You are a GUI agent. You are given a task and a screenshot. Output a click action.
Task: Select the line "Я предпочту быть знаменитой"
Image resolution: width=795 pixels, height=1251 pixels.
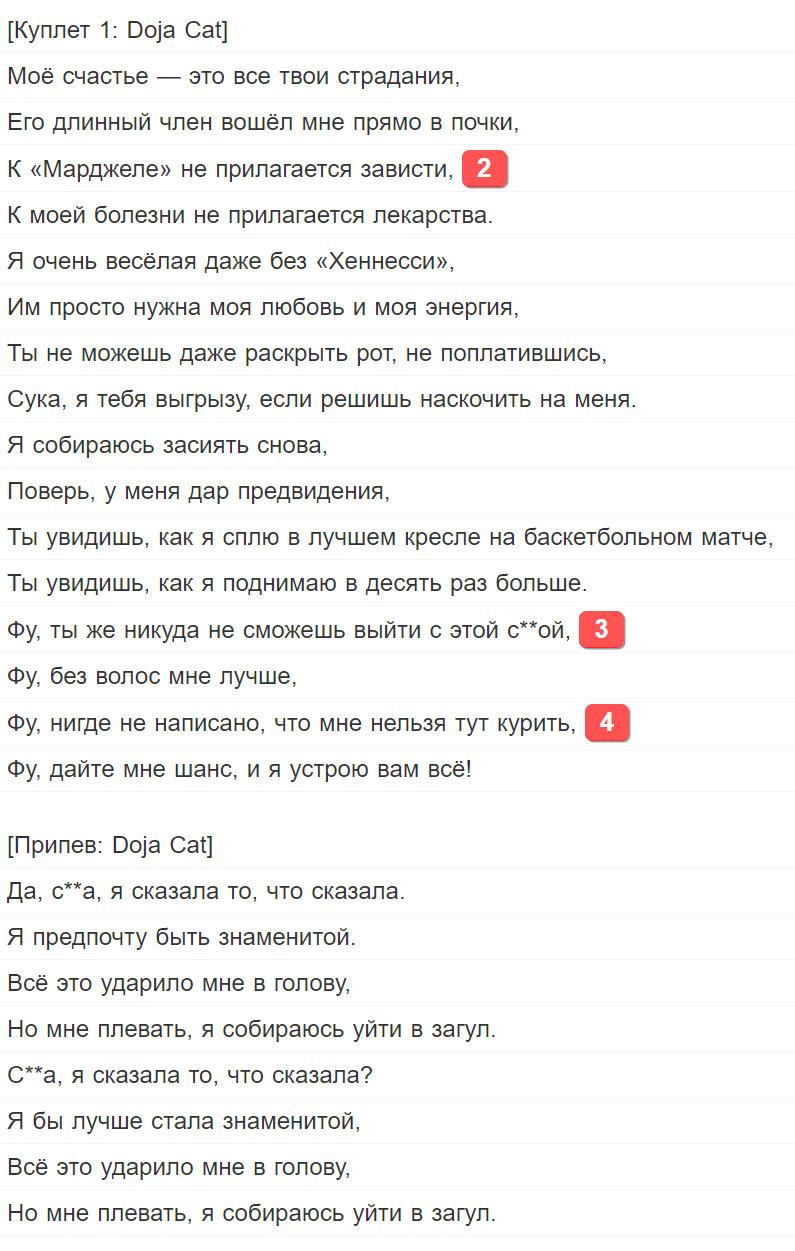tap(182, 938)
